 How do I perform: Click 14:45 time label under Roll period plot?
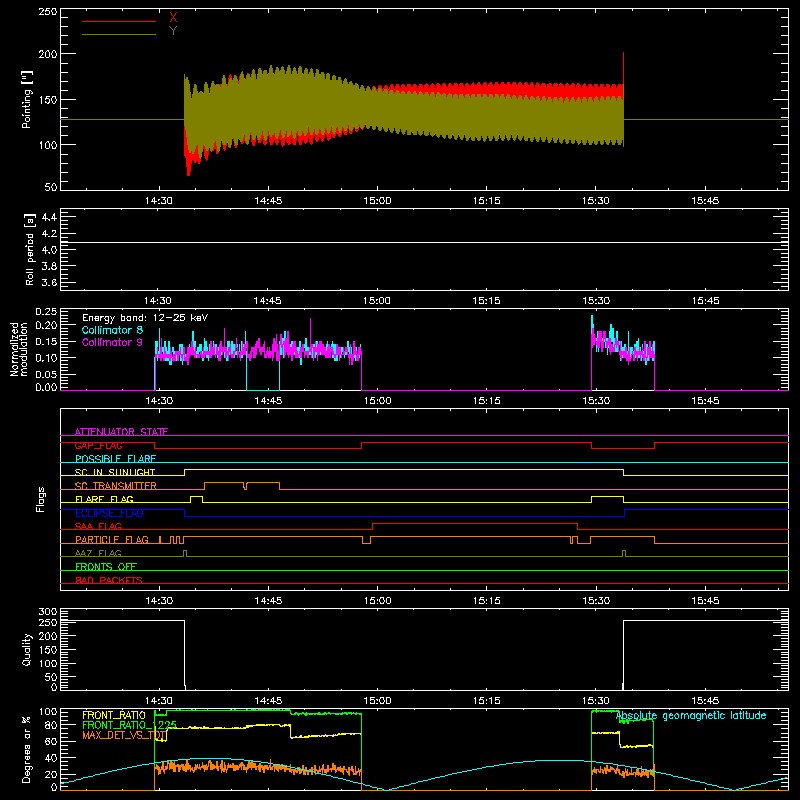[268, 301]
